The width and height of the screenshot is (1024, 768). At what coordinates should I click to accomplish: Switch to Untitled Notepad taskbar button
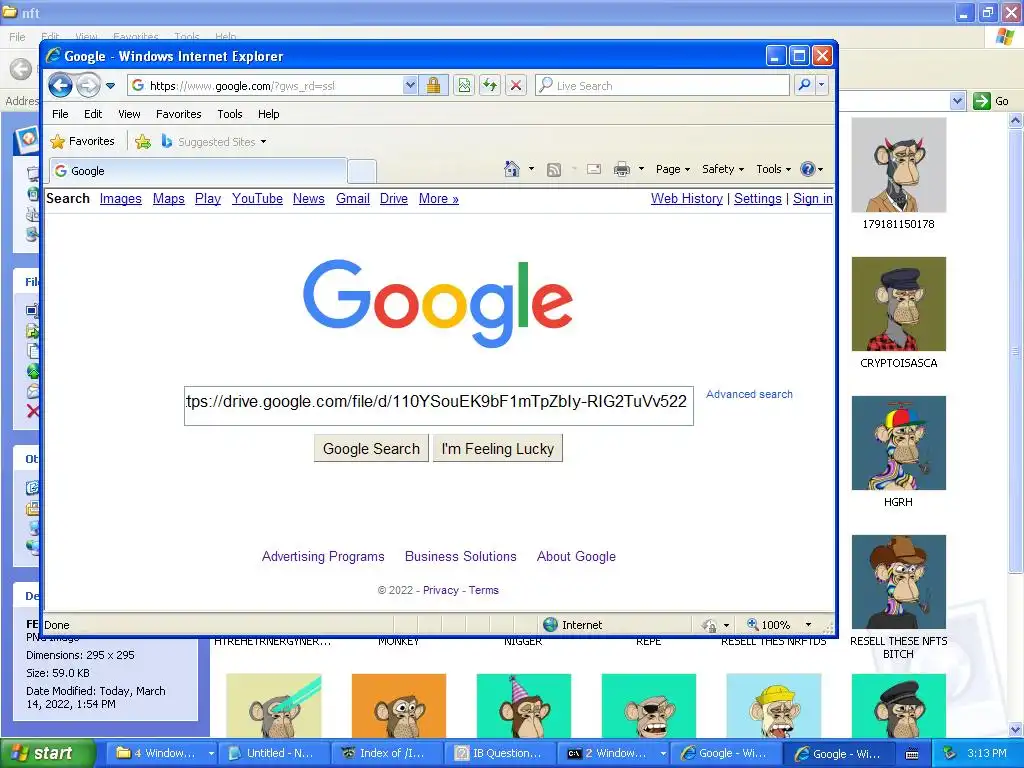[x=273, y=754]
